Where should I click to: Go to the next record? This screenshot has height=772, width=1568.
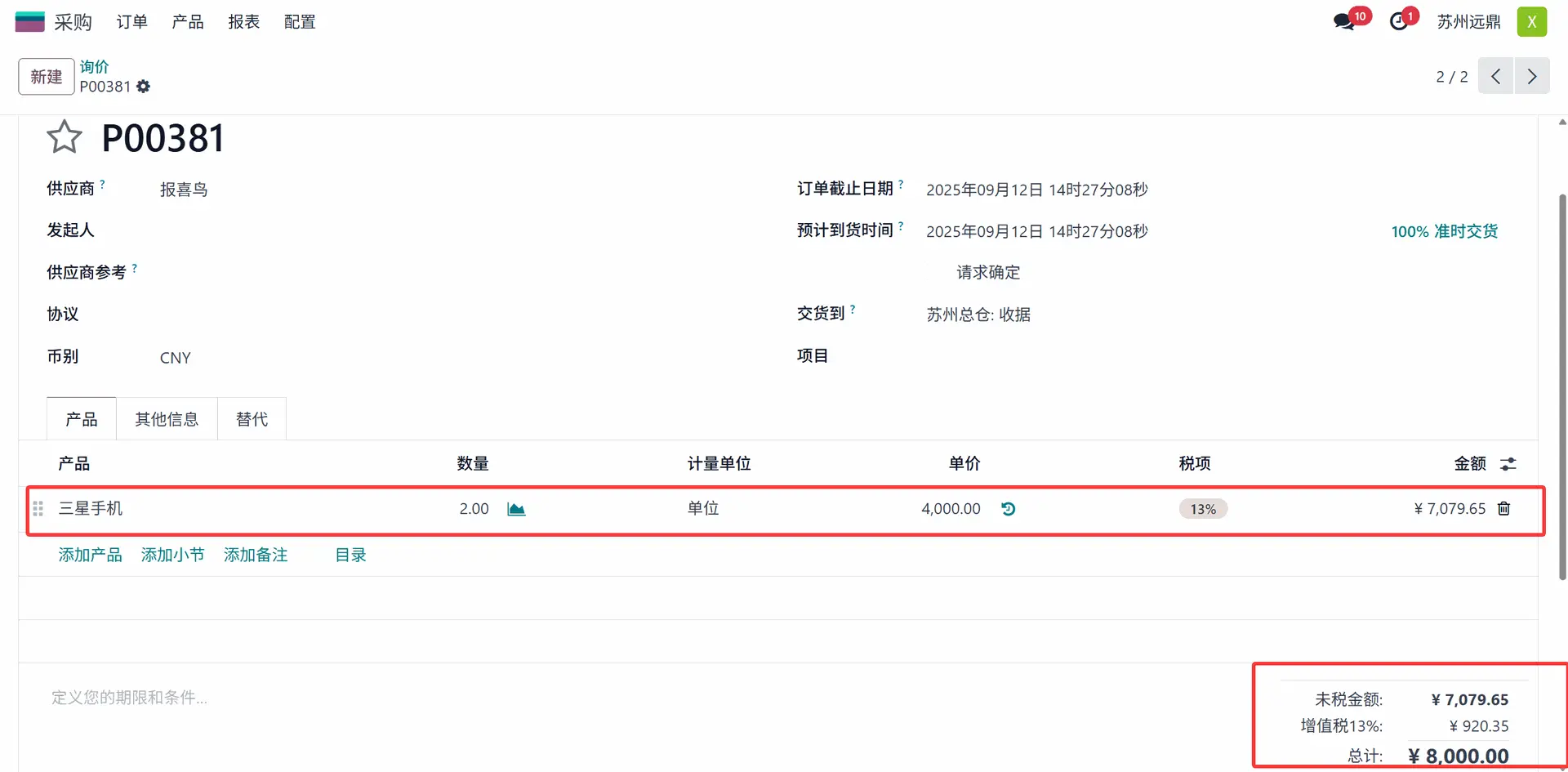tap(1532, 77)
